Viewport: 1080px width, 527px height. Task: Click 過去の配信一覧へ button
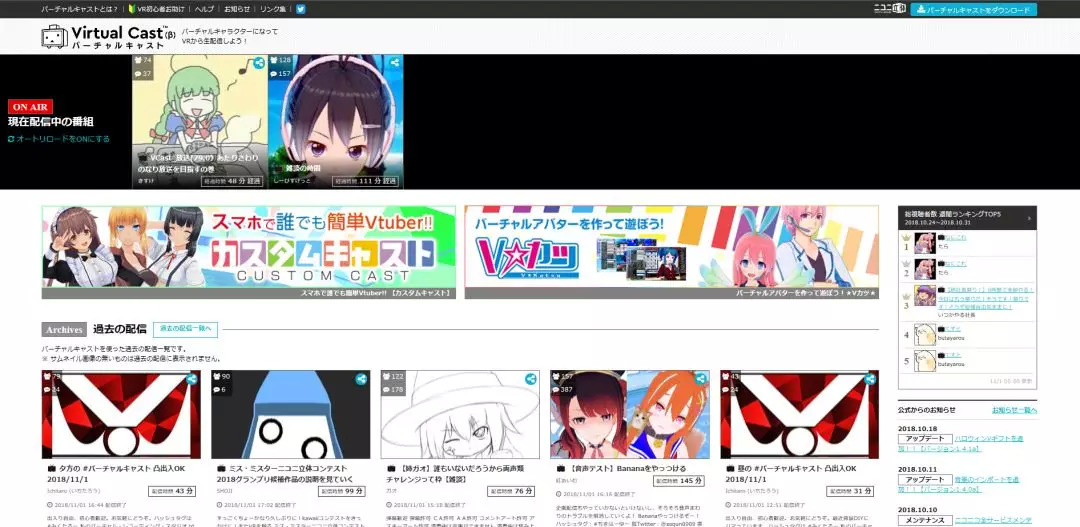point(185,329)
